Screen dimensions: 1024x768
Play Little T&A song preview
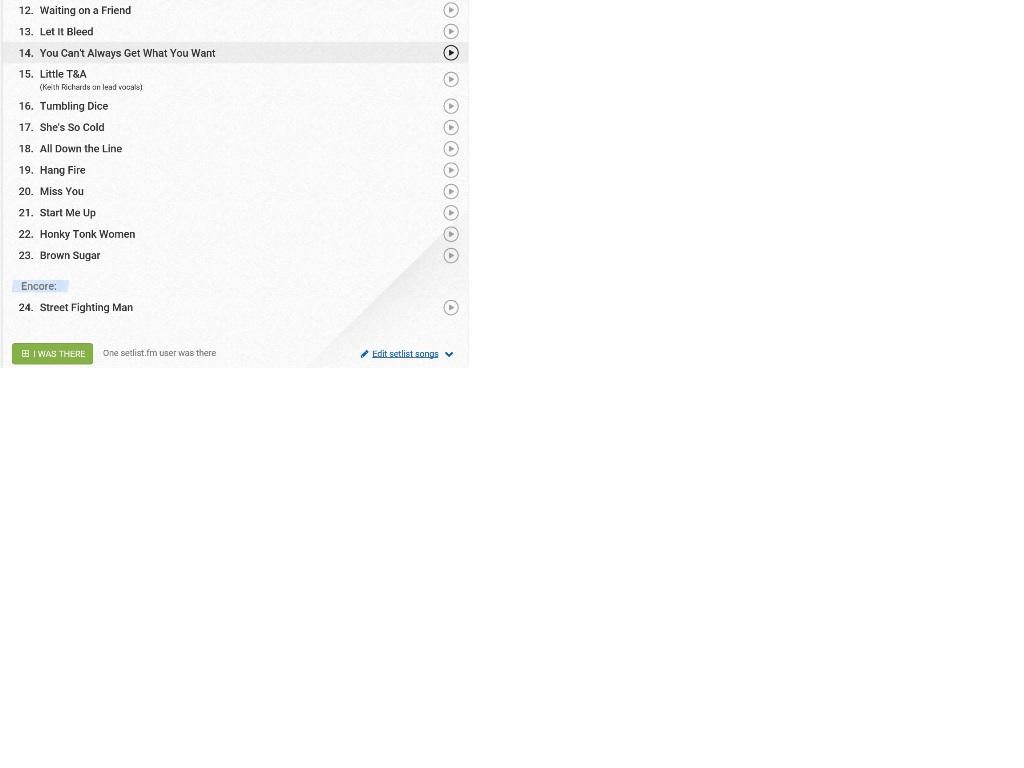(x=451, y=80)
